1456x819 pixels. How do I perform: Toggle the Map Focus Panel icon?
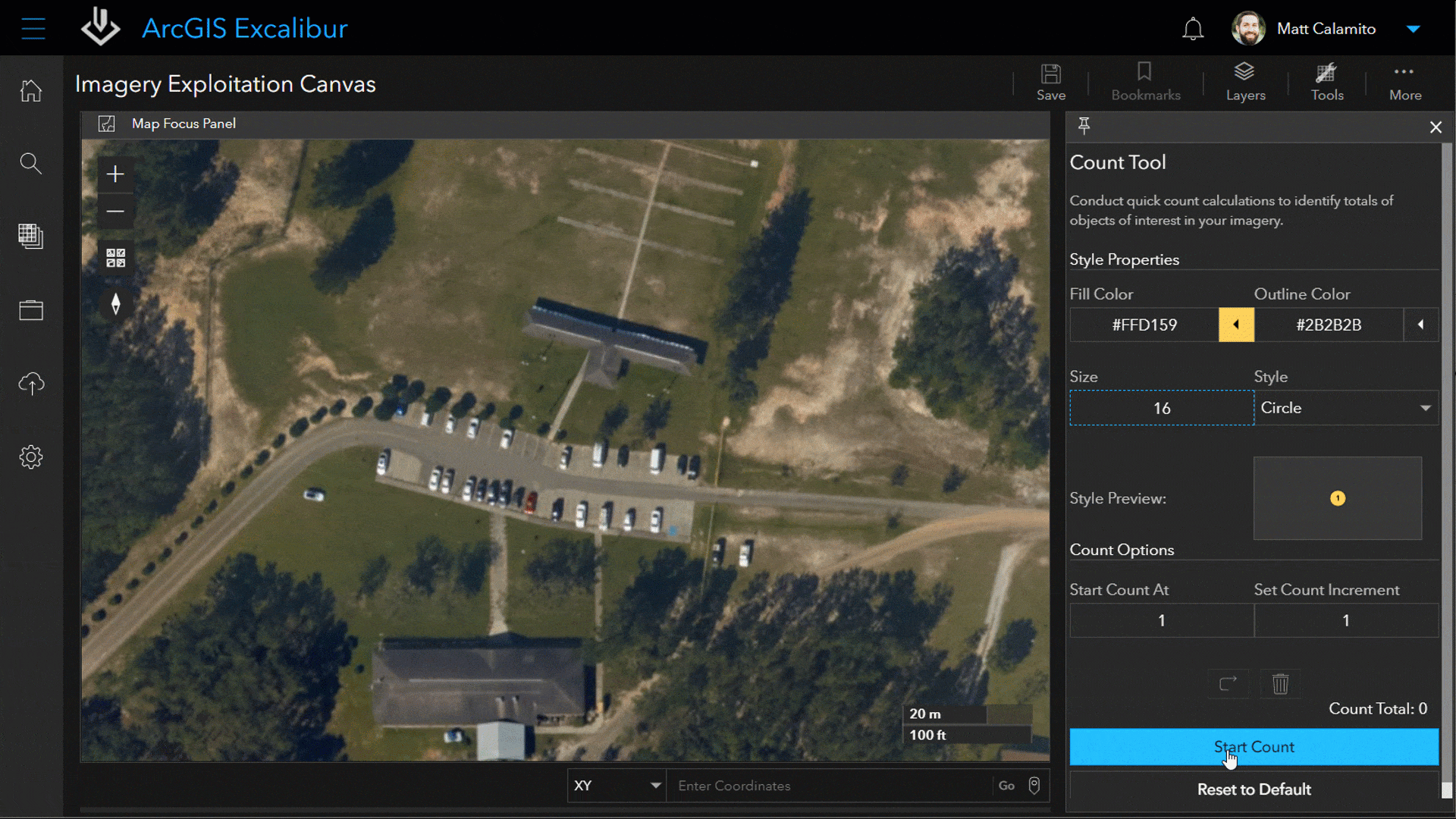click(107, 124)
